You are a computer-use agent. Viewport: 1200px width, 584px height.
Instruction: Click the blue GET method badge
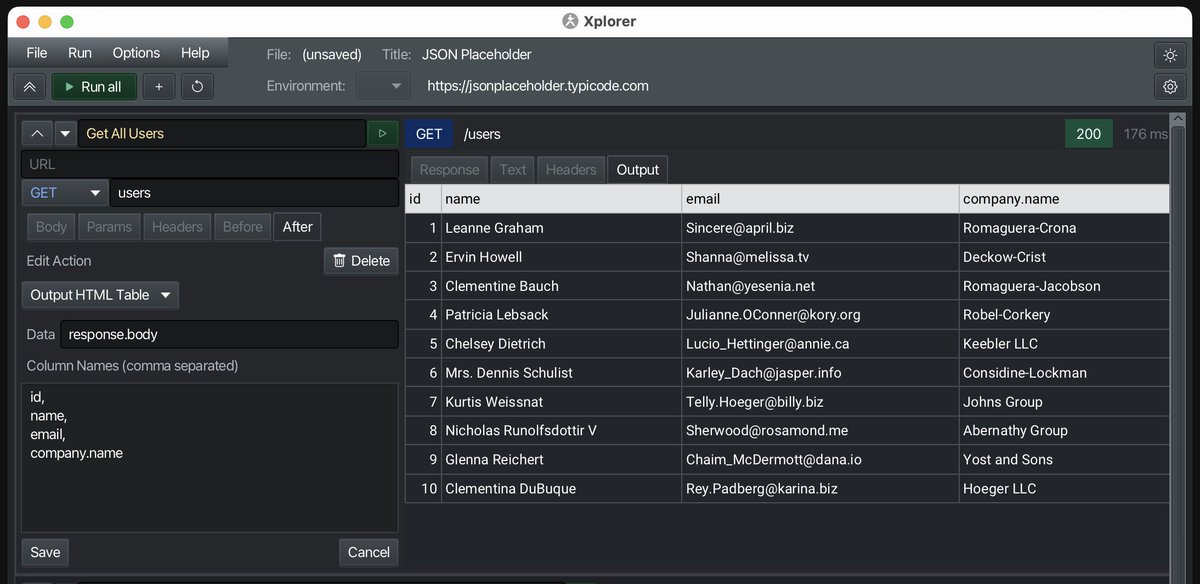429,134
